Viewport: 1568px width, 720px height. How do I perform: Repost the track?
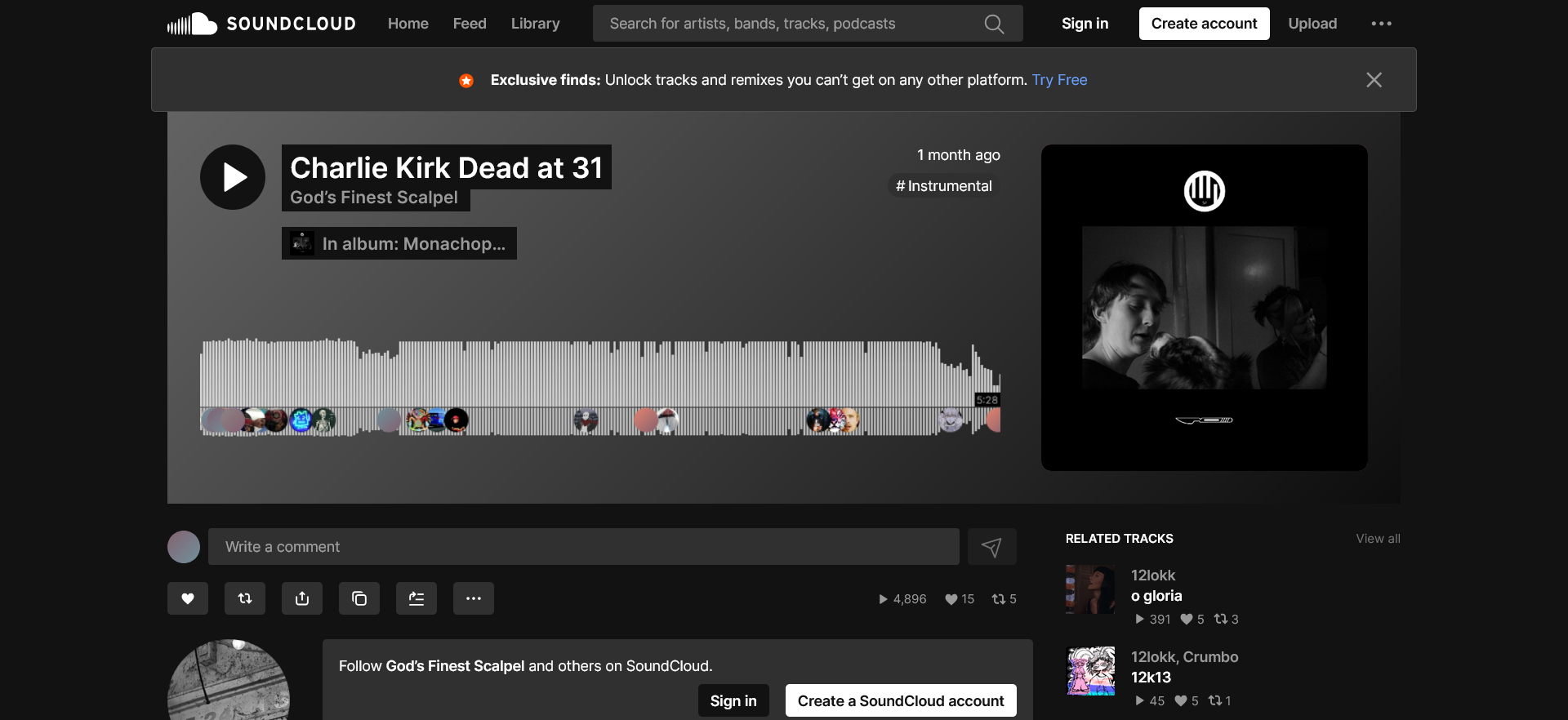245,598
